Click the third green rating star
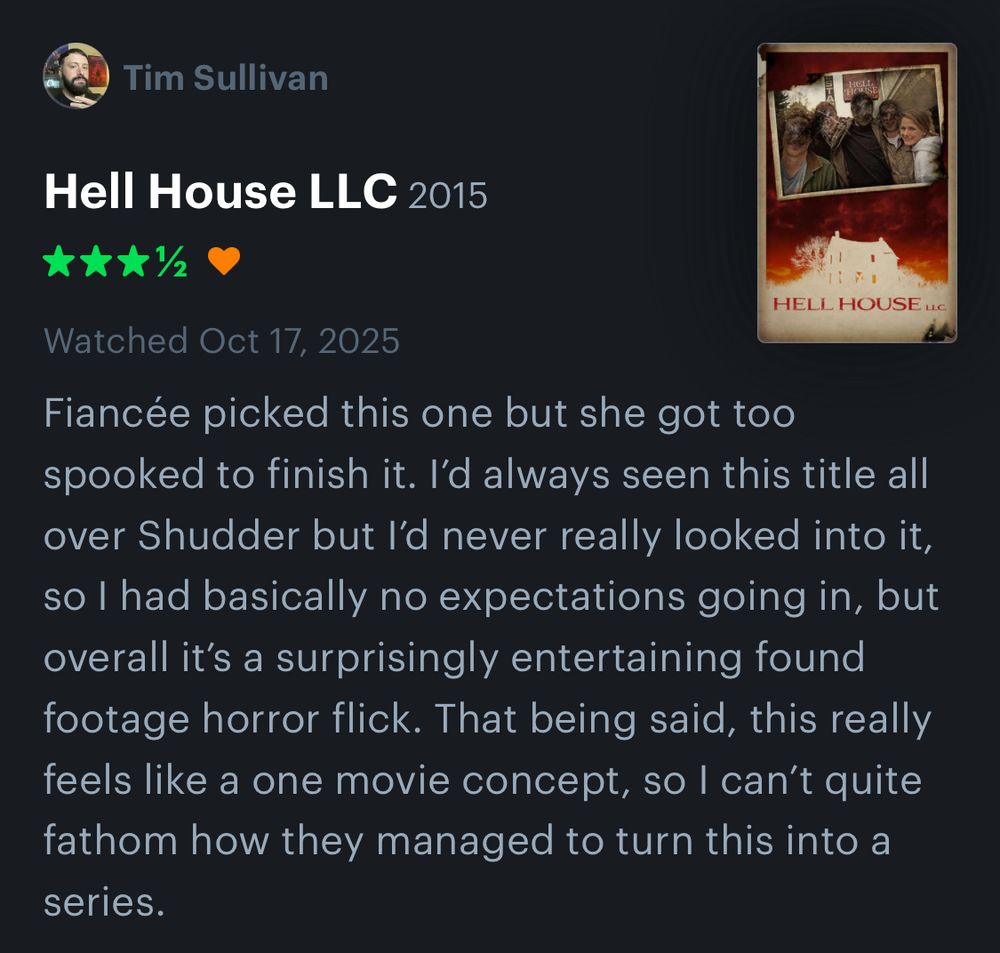 coord(134,262)
